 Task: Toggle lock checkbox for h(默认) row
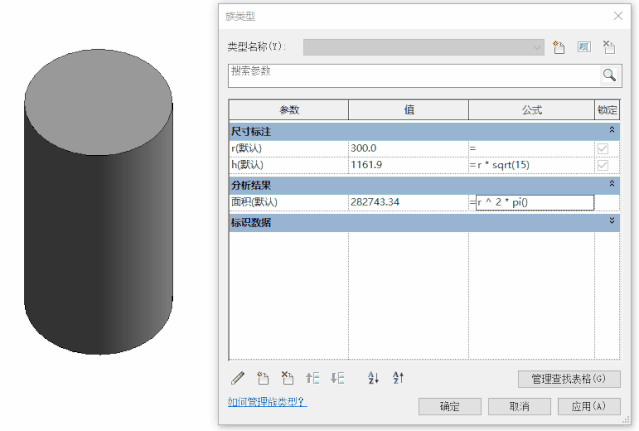point(603,165)
